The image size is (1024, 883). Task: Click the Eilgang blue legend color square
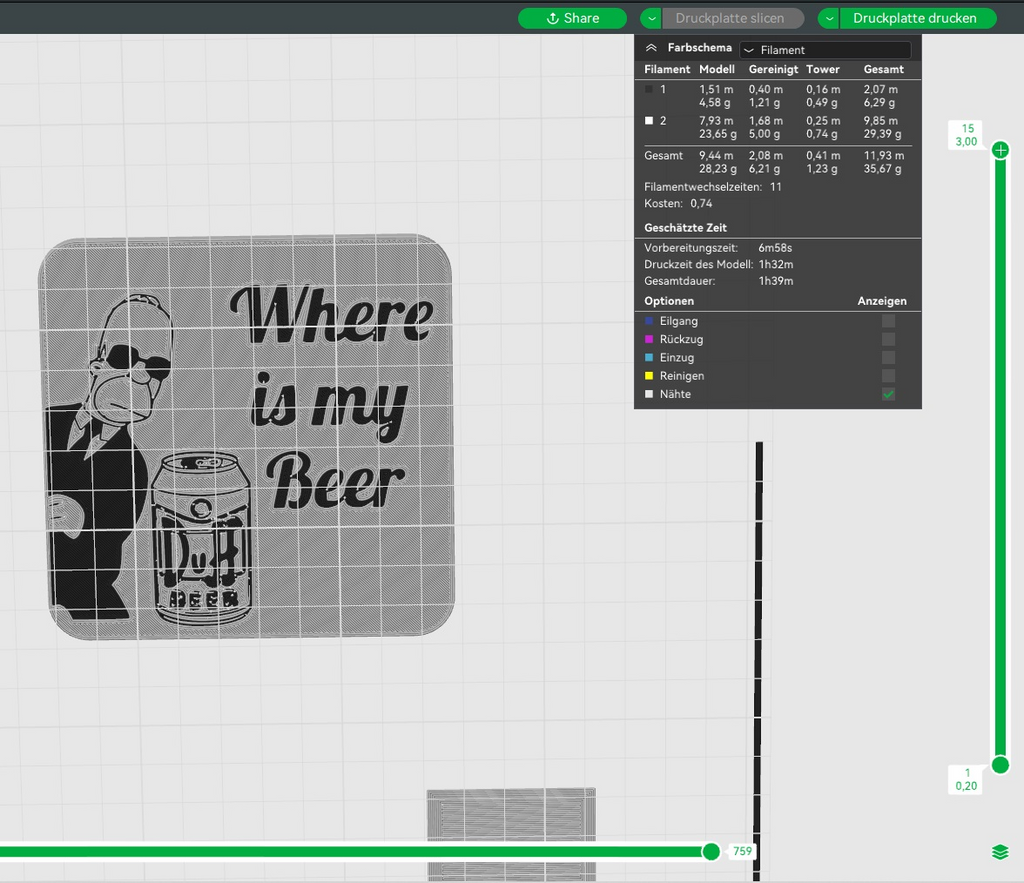point(648,321)
